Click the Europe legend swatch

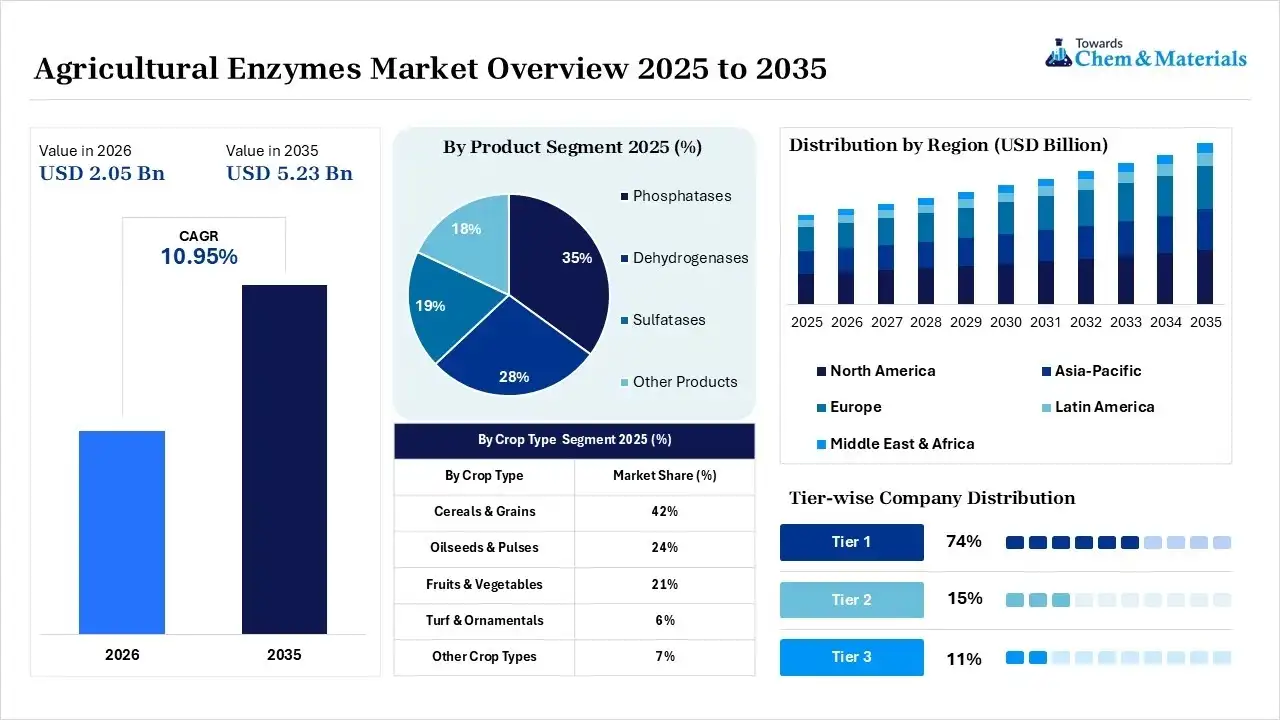tap(821, 408)
